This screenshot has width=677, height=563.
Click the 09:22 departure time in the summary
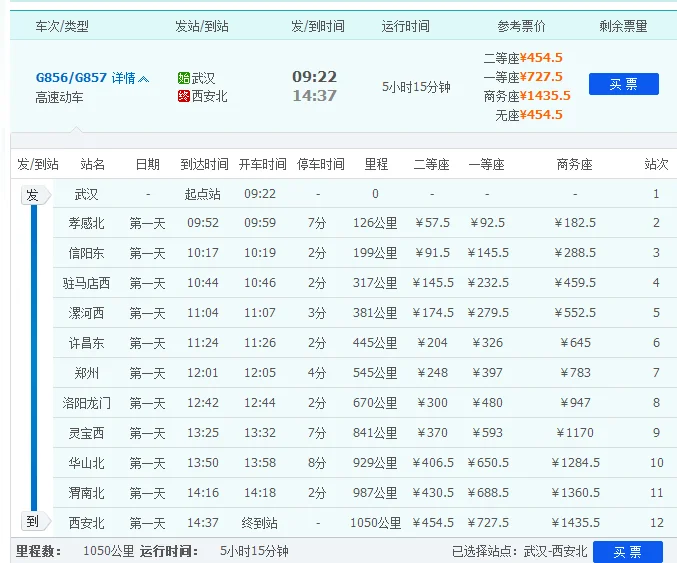point(314,77)
